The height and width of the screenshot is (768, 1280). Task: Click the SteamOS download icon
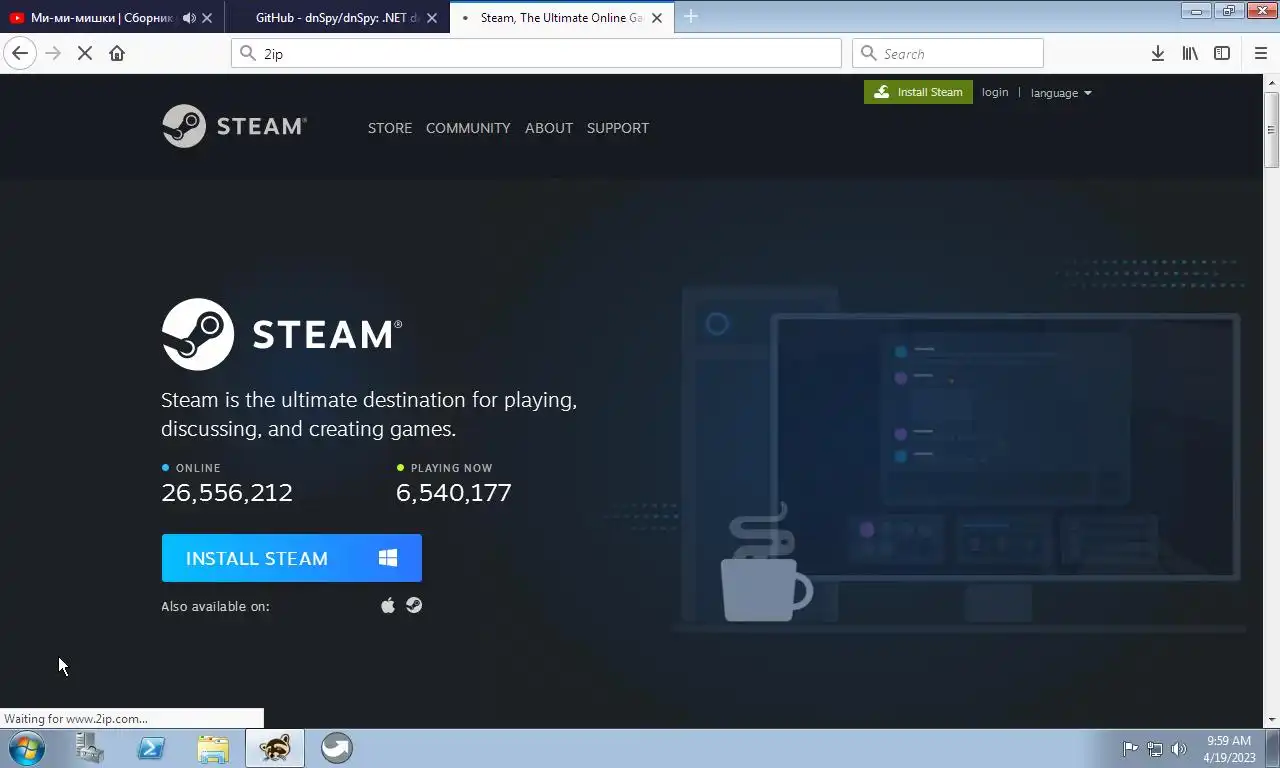point(414,605)
